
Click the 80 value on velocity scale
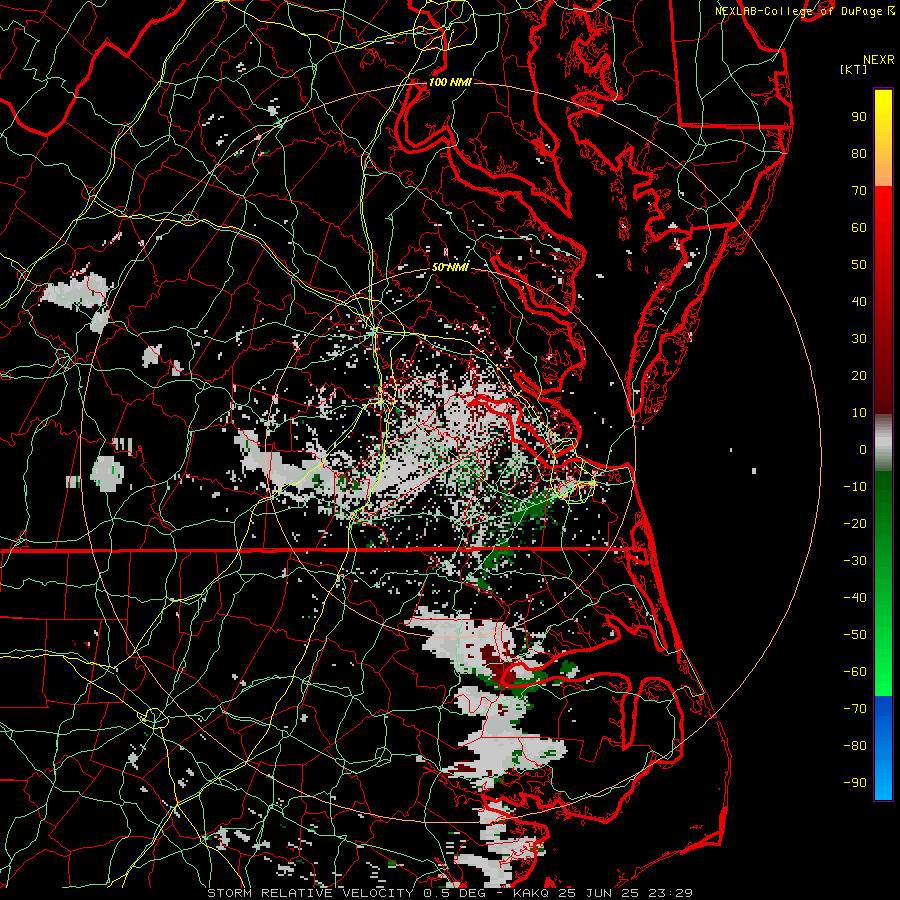pos(859,153)
